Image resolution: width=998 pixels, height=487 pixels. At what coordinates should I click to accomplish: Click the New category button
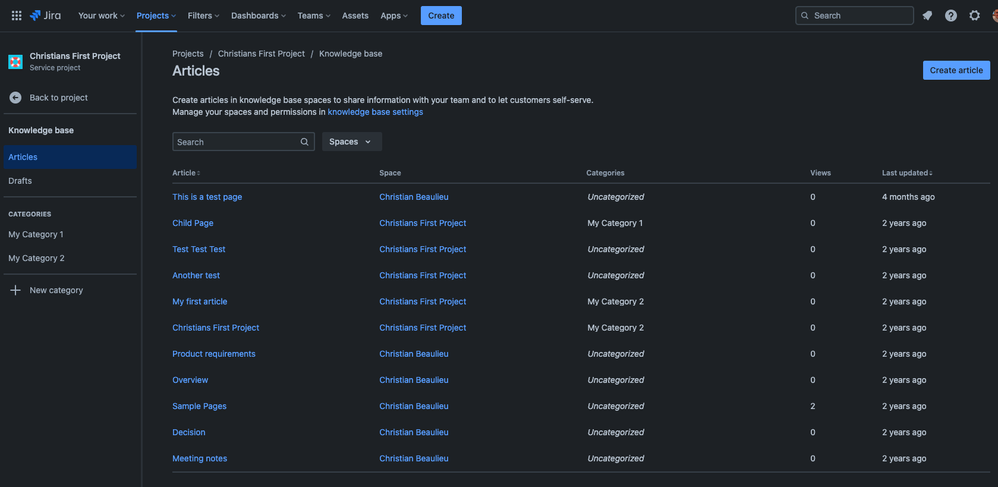coord(70,290)
